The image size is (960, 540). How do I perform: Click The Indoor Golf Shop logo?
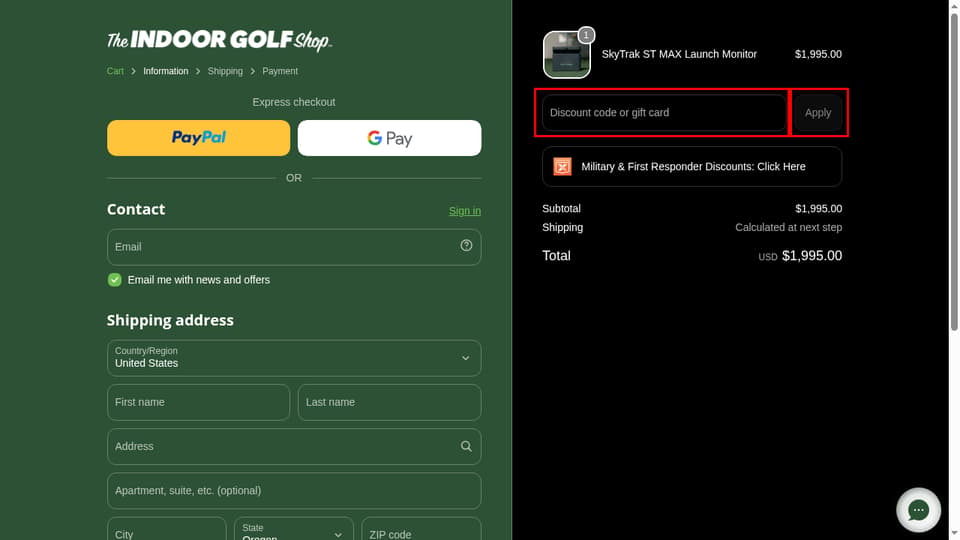[219, 40]
